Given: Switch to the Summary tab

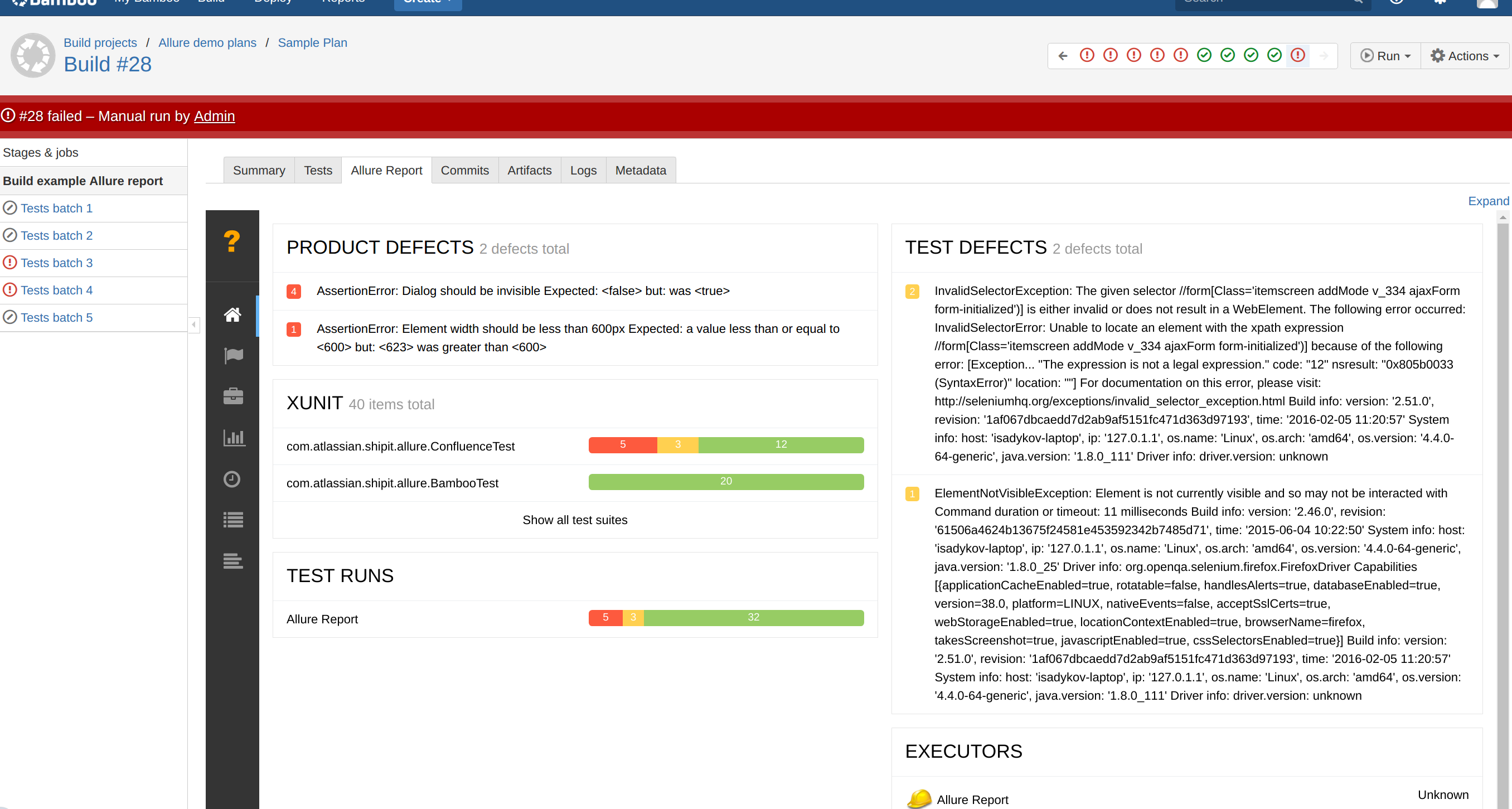Looking at the screenshot, I should 259,170.
